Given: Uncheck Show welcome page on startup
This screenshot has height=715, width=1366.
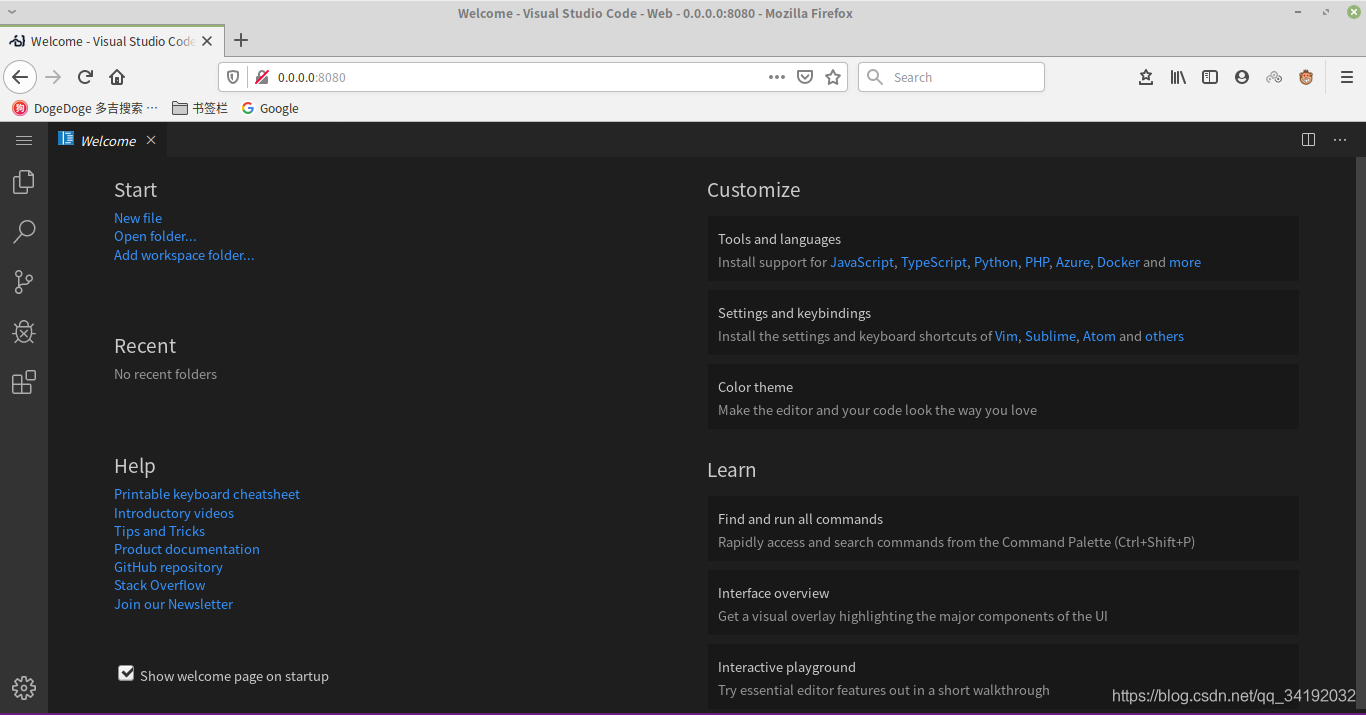Looking at the screenshot, I should pos(126,674).
